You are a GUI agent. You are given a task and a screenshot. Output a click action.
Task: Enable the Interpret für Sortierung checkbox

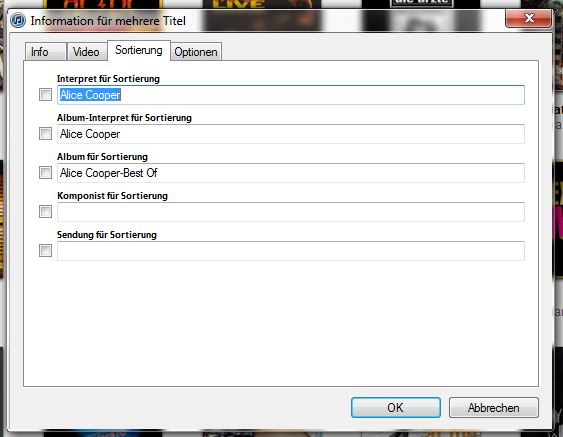(x=46, y=95)
